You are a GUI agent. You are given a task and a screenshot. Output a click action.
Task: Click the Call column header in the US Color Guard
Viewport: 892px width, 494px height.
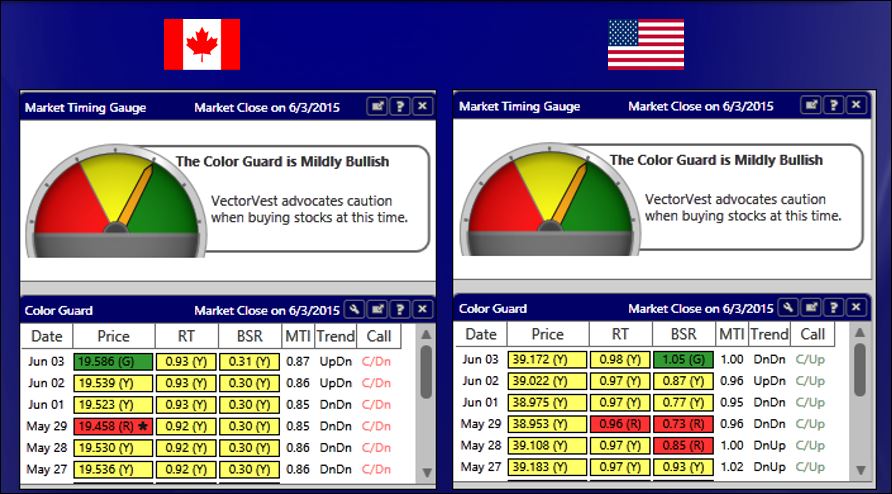[x=813, y=334]
